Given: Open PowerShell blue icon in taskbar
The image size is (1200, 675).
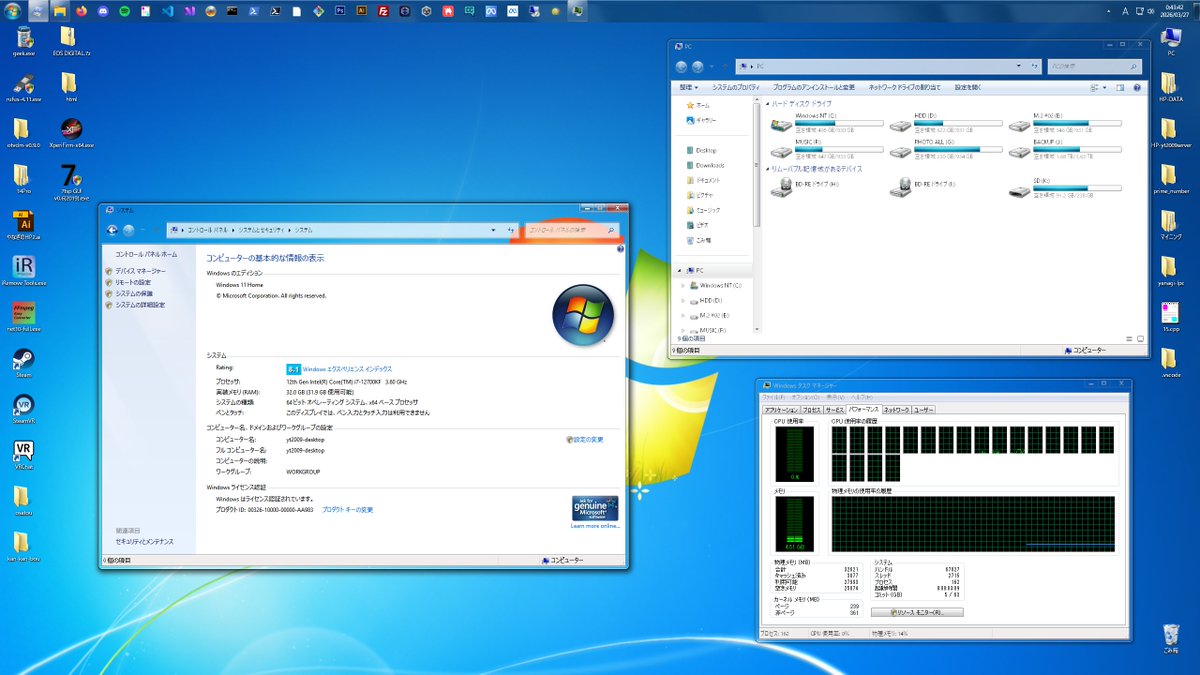Looking at the screenshot, I should tap(253, 11).
